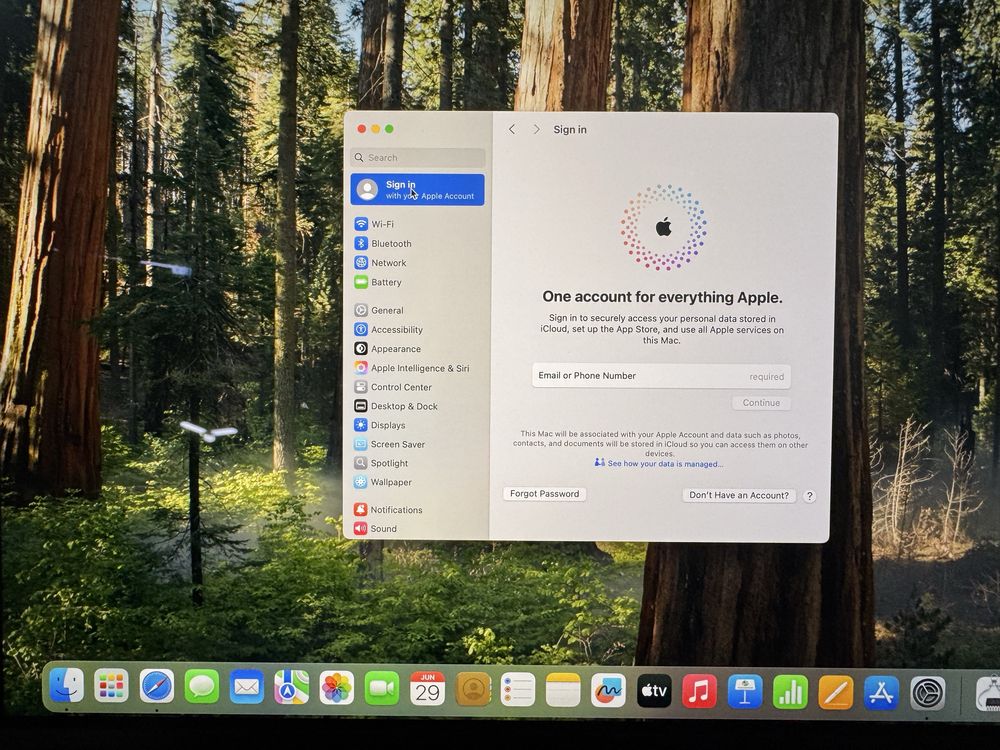
Task: Open Messages from the Dock
Action: pos(202,687)
